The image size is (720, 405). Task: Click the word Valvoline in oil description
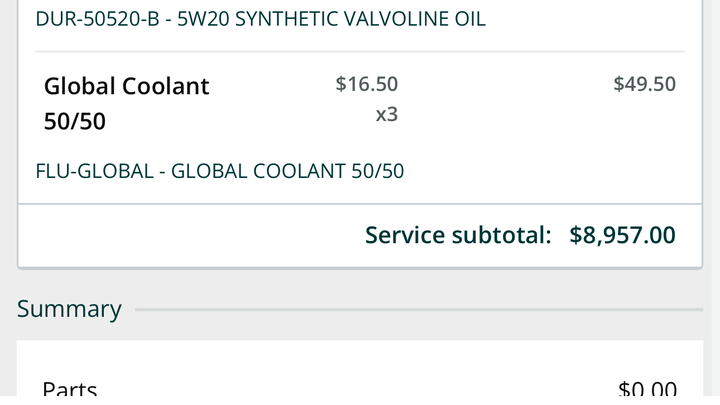[x=387, y=19]
